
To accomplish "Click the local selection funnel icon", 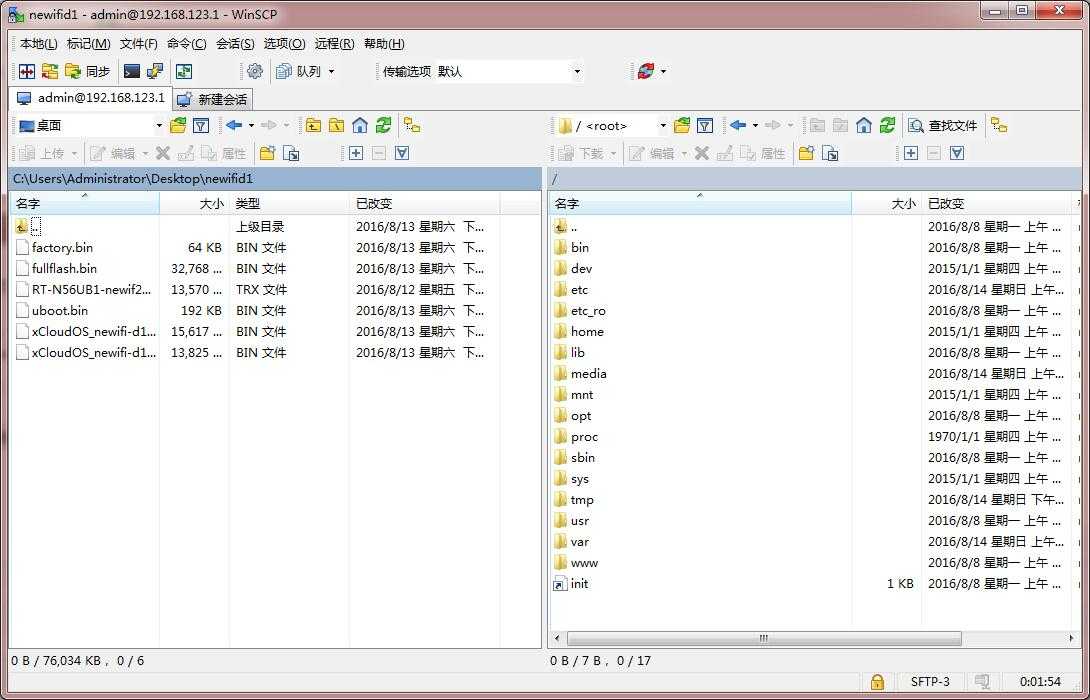I will coord(402,153).
